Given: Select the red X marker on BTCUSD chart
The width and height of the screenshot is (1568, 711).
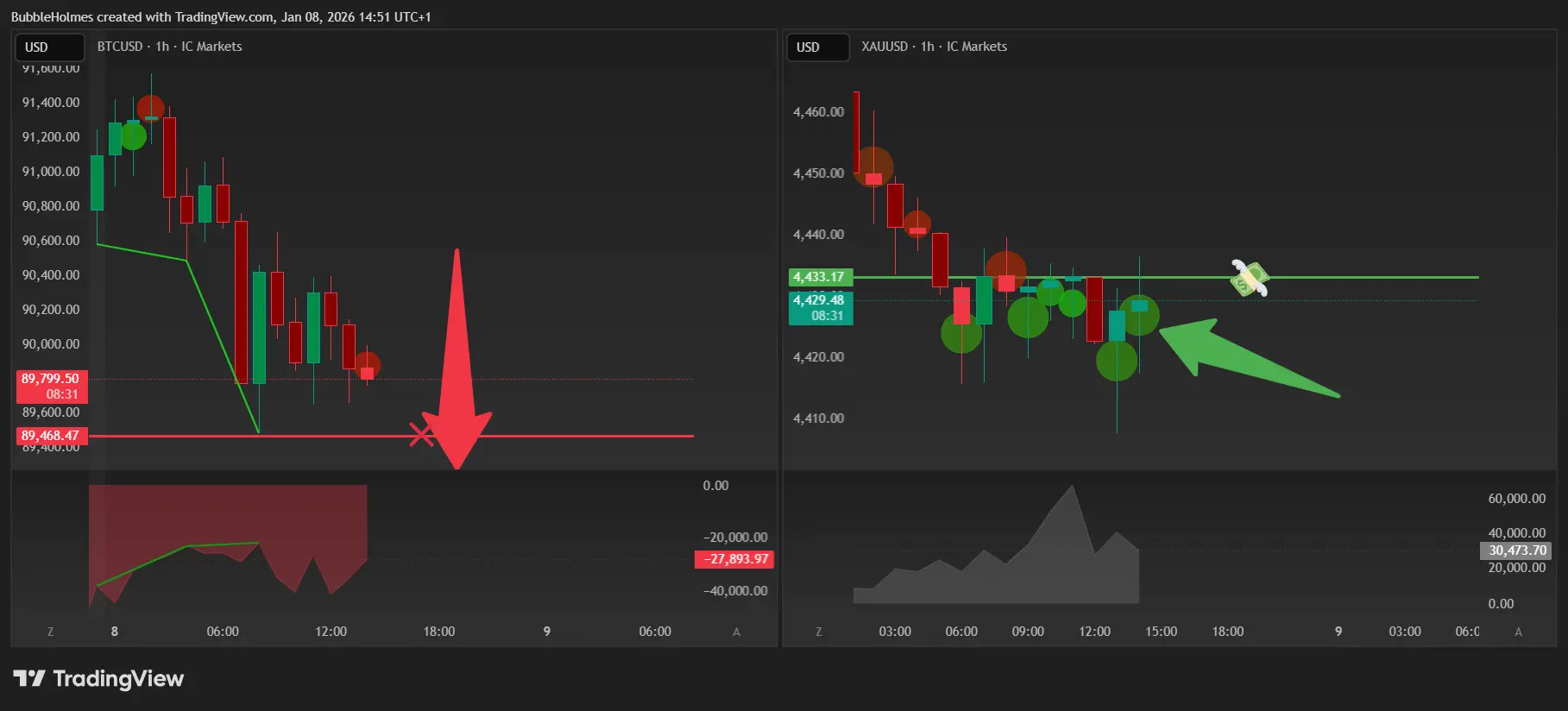Looking at the screenshot, I should coord(421,435).
